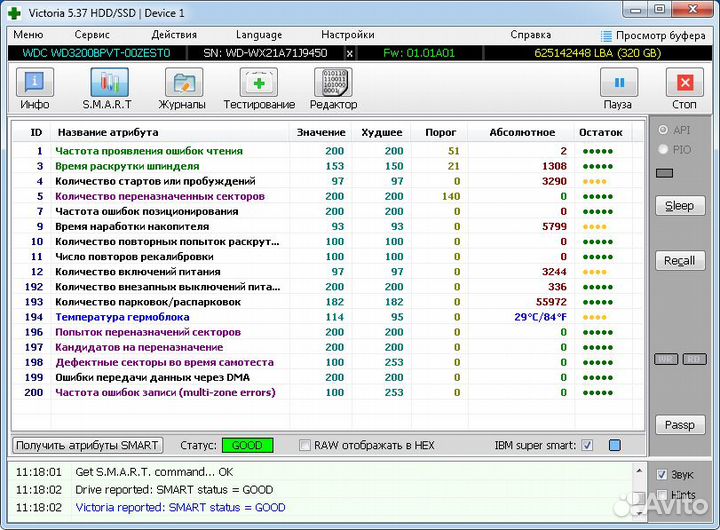Open the Меню menu
The width and height of the screenshot is (720, 530).
coord(27,34)
